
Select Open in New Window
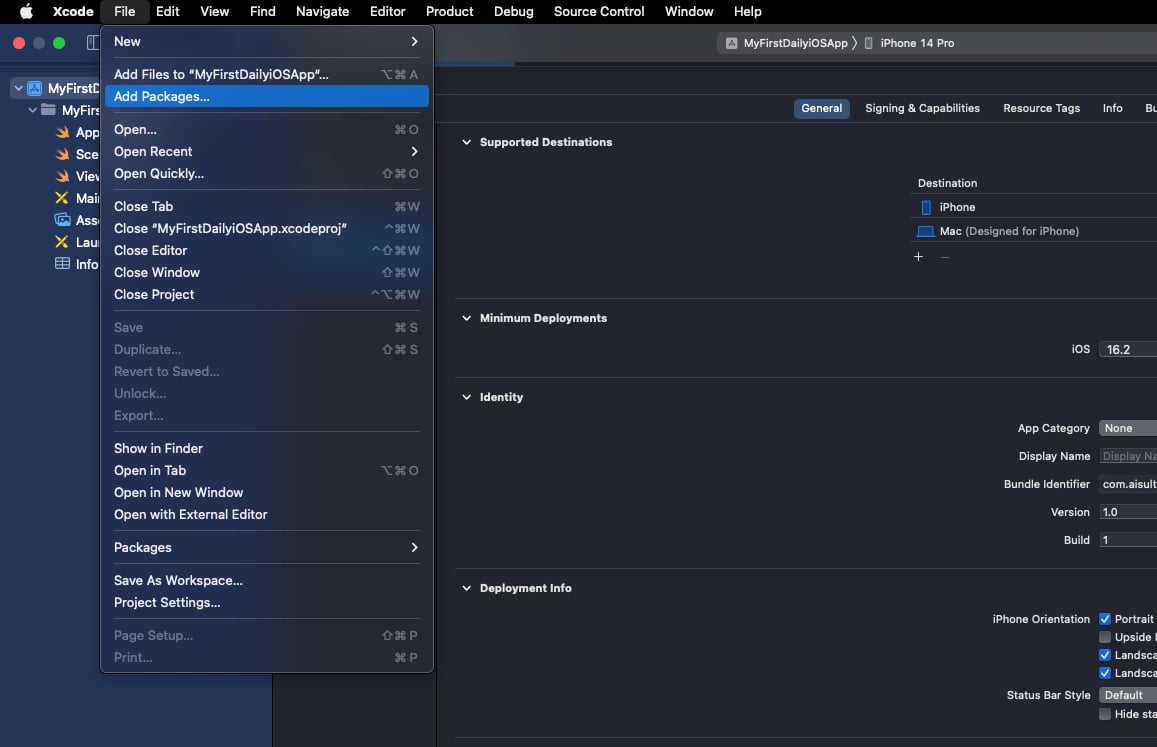pyautogui.click(x=266, y=493)
